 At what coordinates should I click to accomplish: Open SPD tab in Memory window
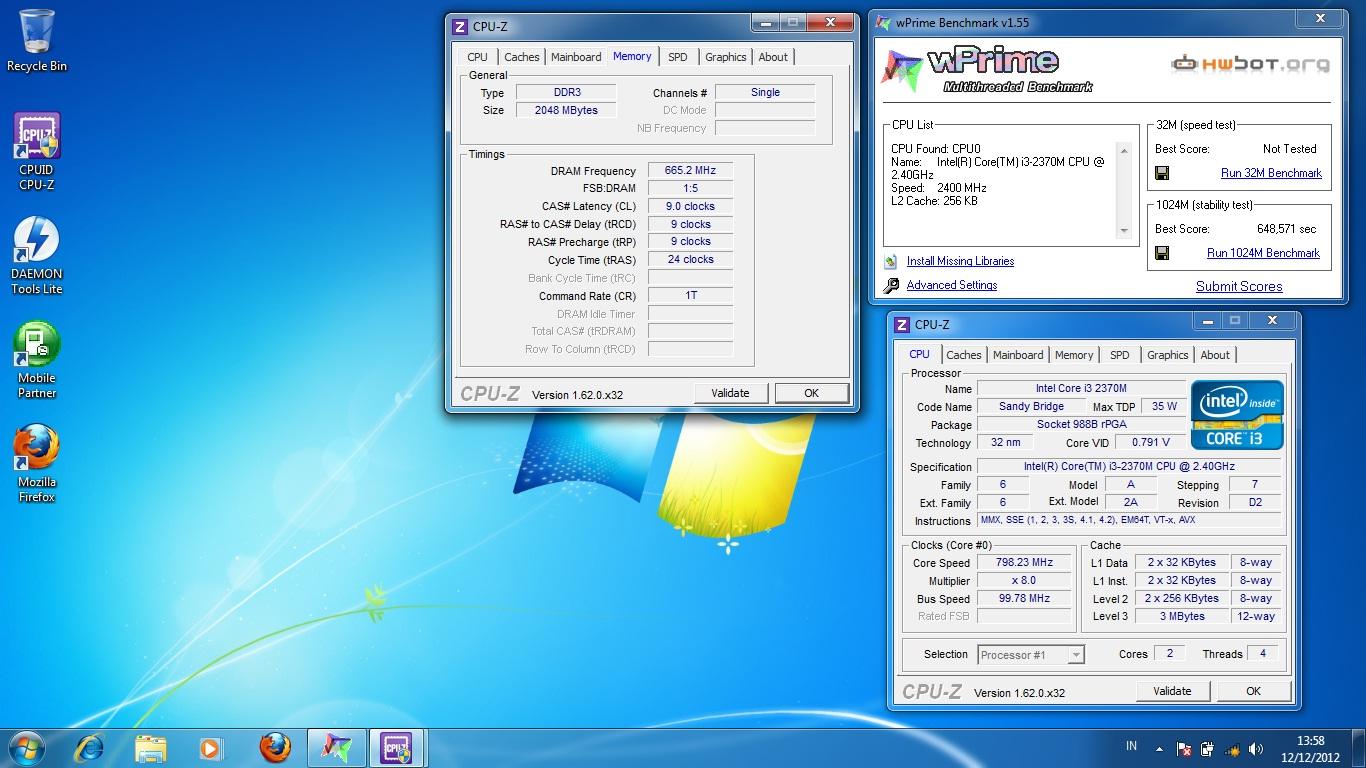(678, 57)
